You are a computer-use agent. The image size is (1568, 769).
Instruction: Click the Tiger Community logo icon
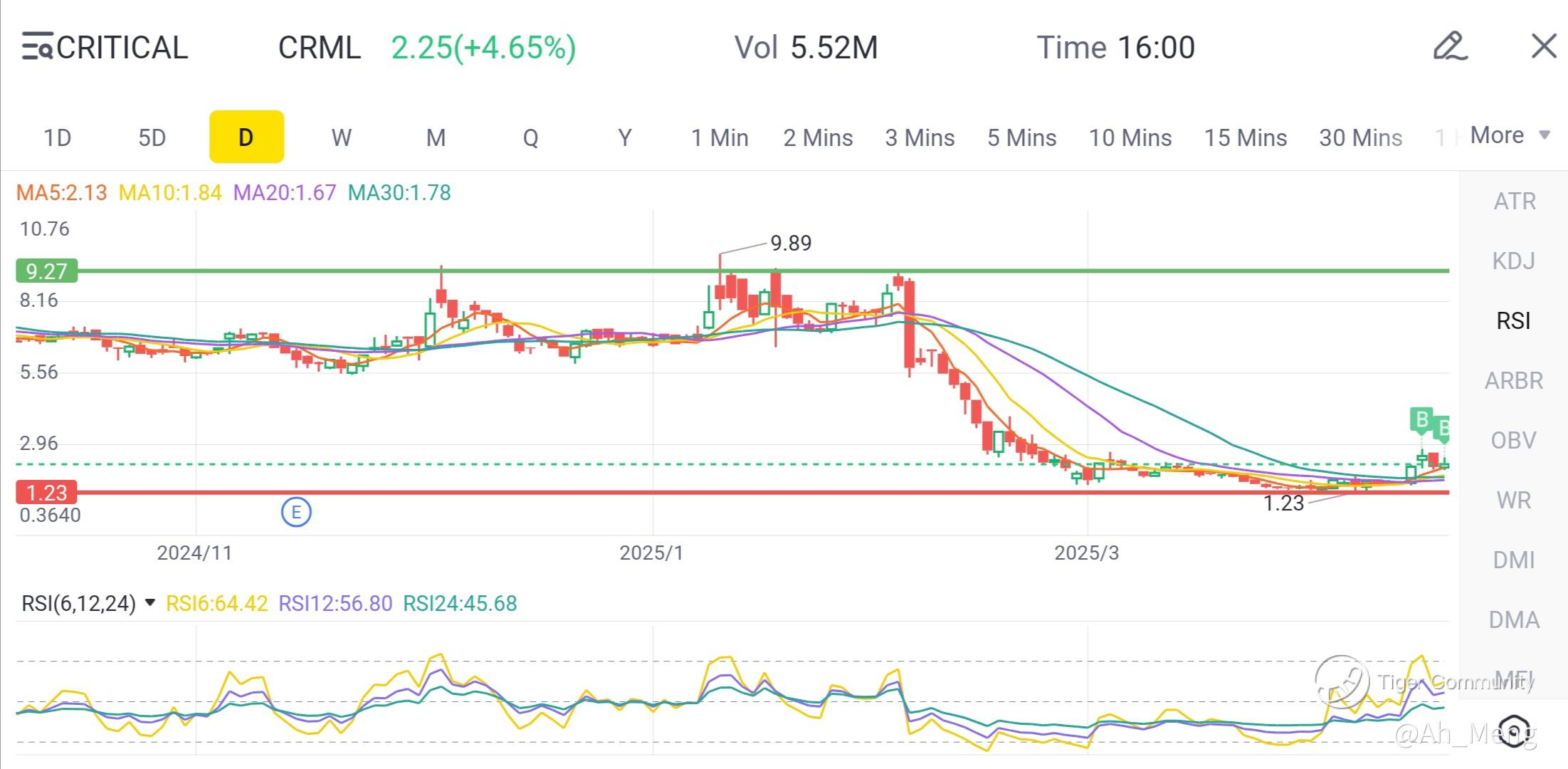pos(1342,681)
